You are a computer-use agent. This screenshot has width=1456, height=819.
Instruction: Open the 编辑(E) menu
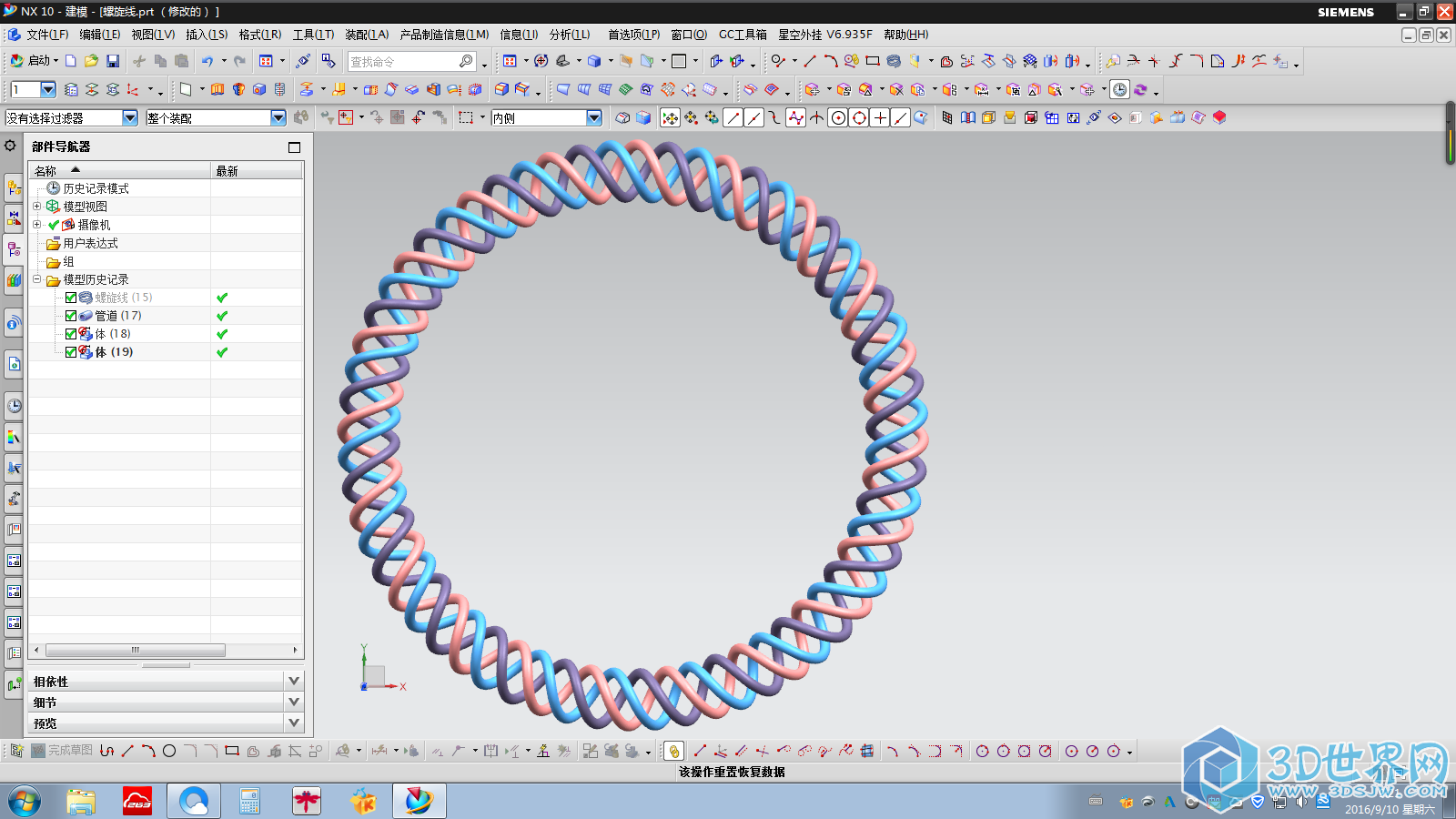pos(99,35)
